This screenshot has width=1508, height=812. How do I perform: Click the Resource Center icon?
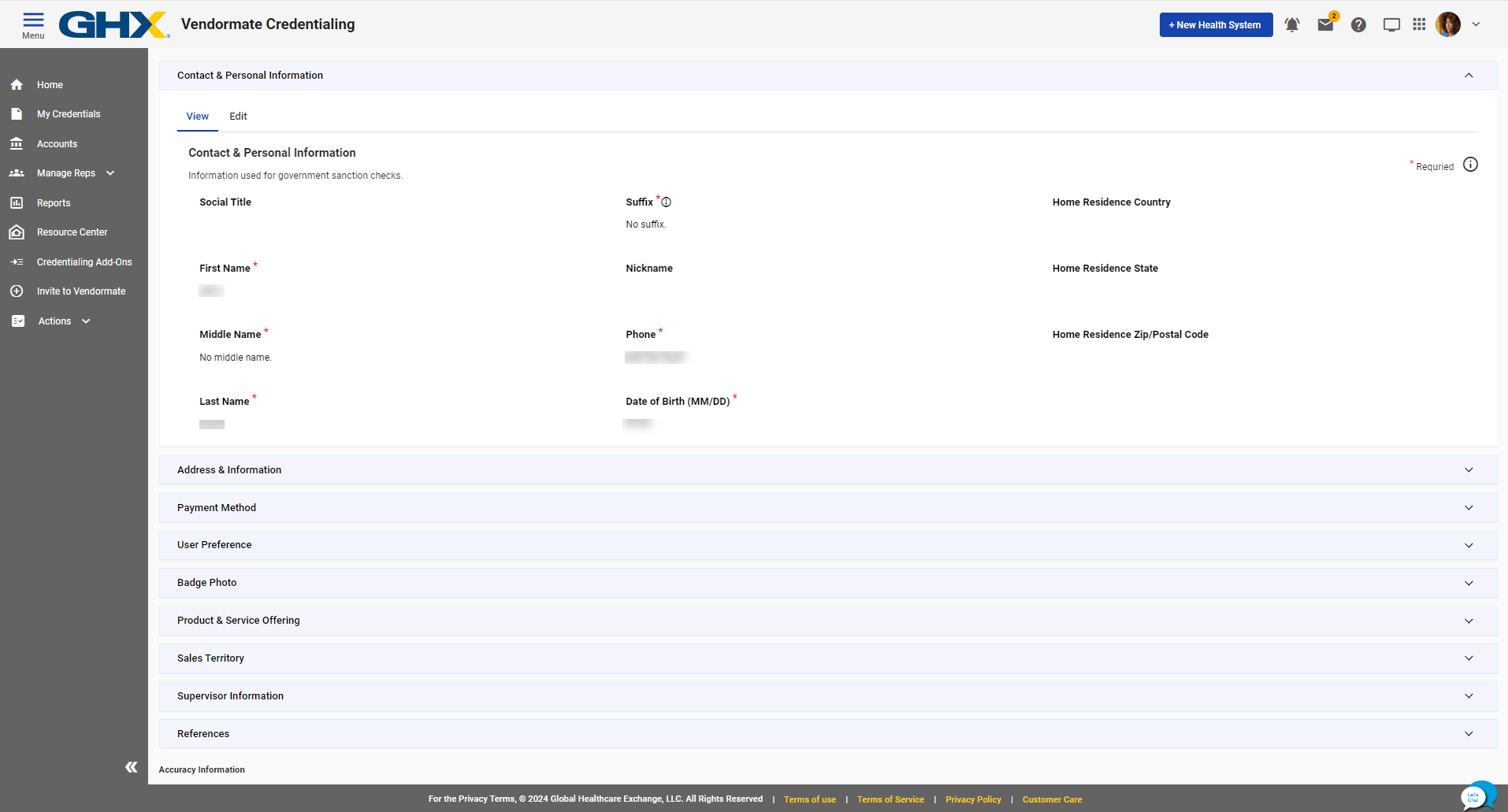pos(17,232)
